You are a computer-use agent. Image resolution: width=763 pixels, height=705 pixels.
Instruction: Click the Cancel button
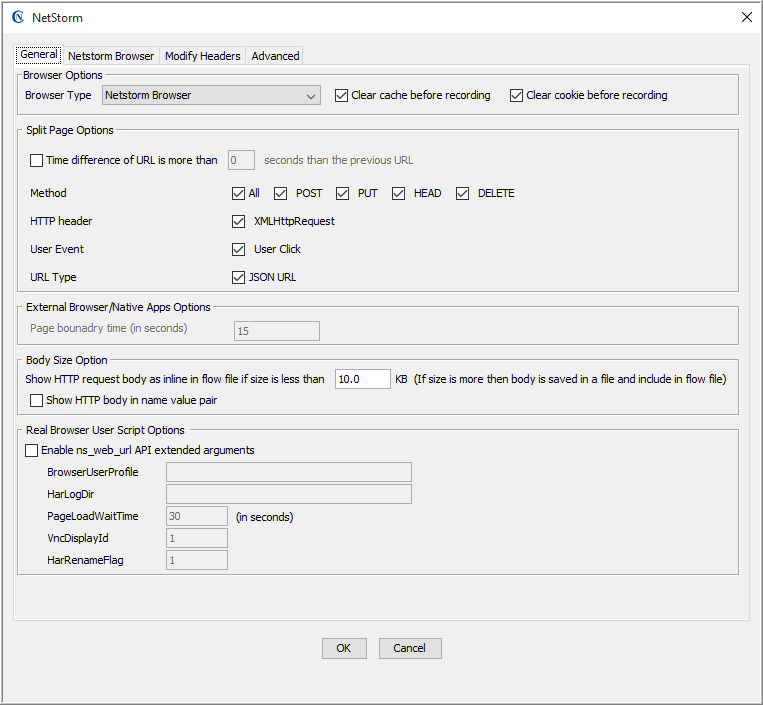[x=410, y=648]
